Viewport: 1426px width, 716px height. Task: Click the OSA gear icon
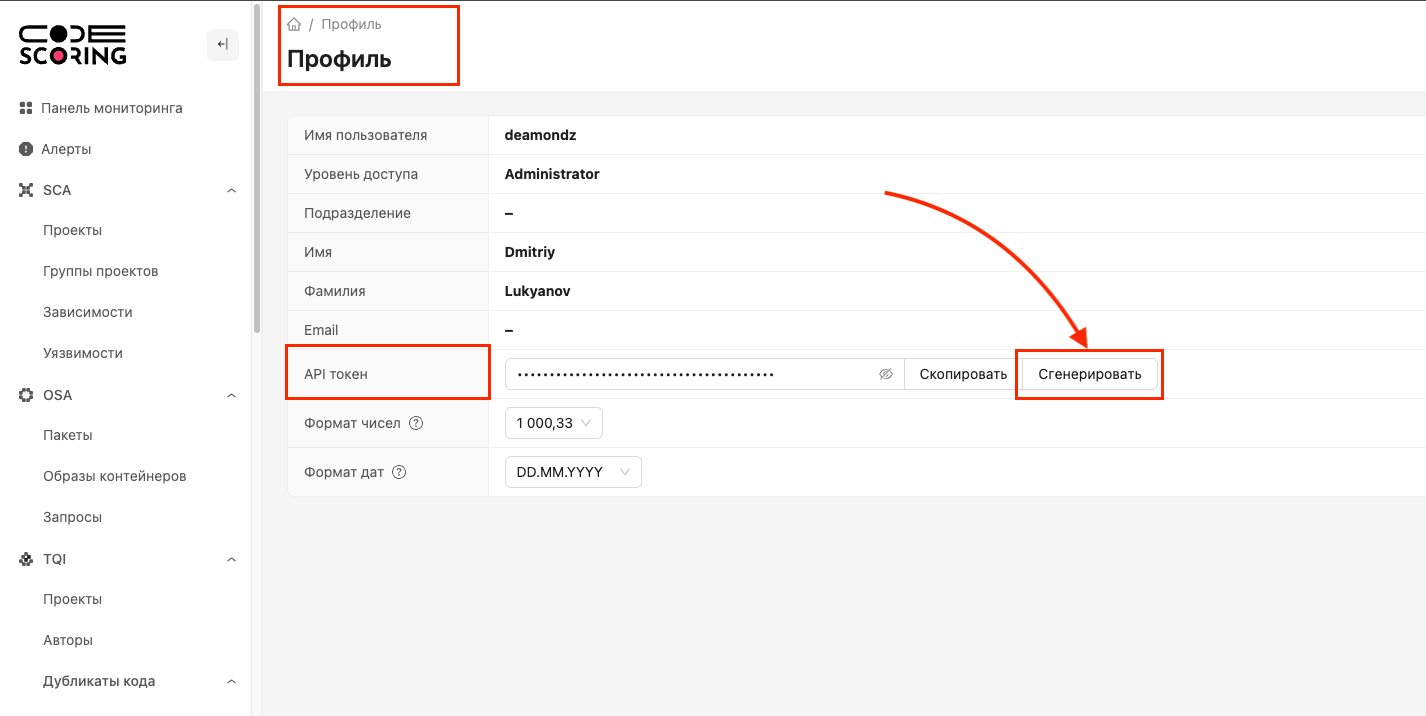pos(25,394)
